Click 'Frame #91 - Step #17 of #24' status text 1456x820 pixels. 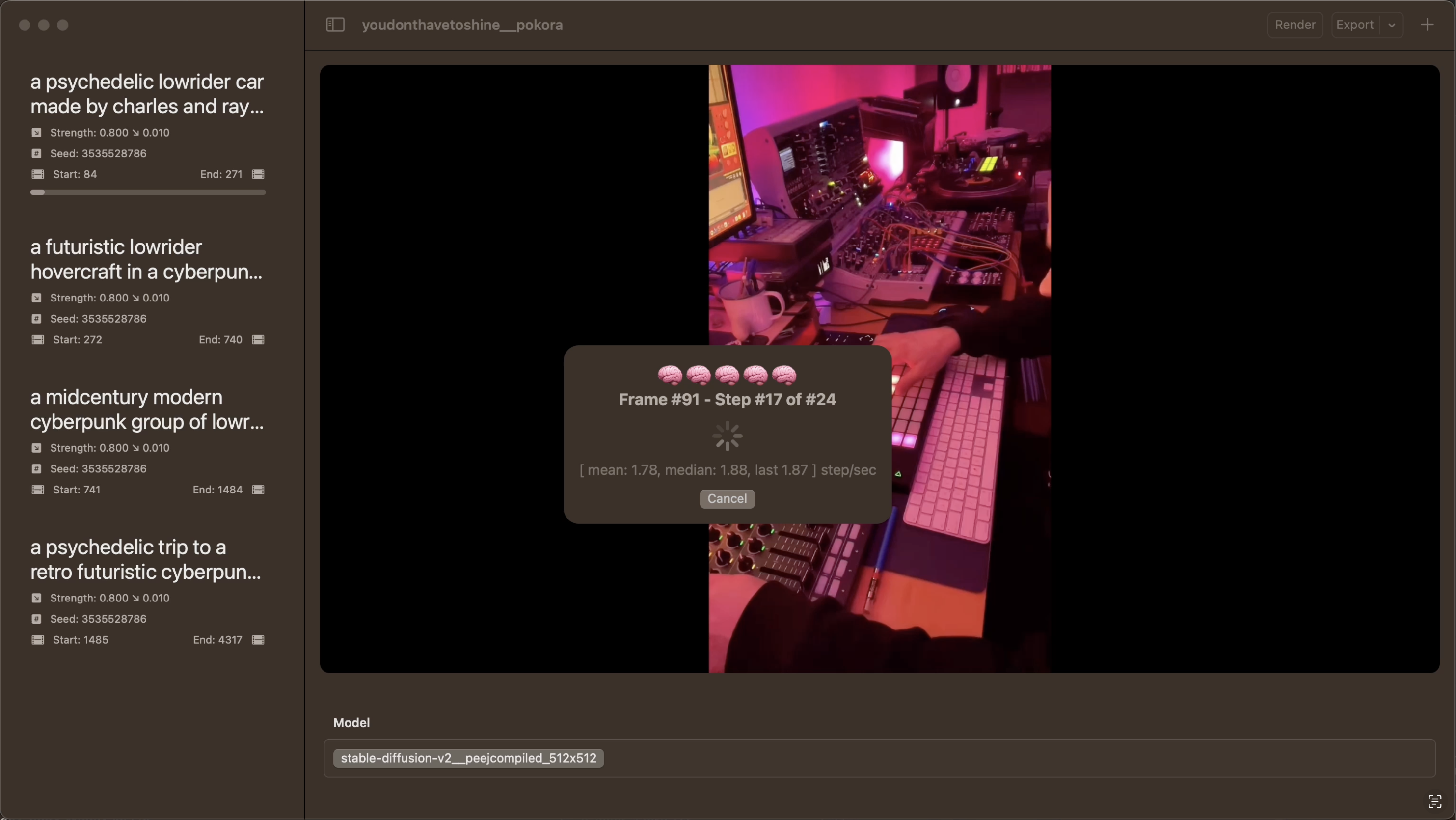(x=727, y=400)
